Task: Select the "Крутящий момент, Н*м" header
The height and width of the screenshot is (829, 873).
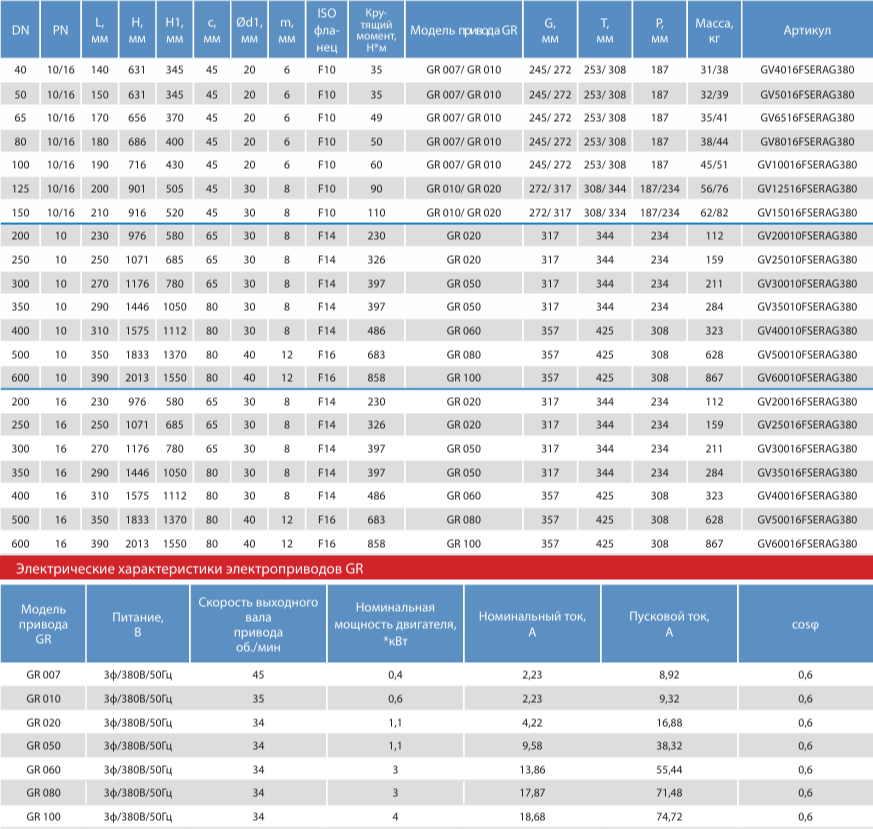Action: 376,30
